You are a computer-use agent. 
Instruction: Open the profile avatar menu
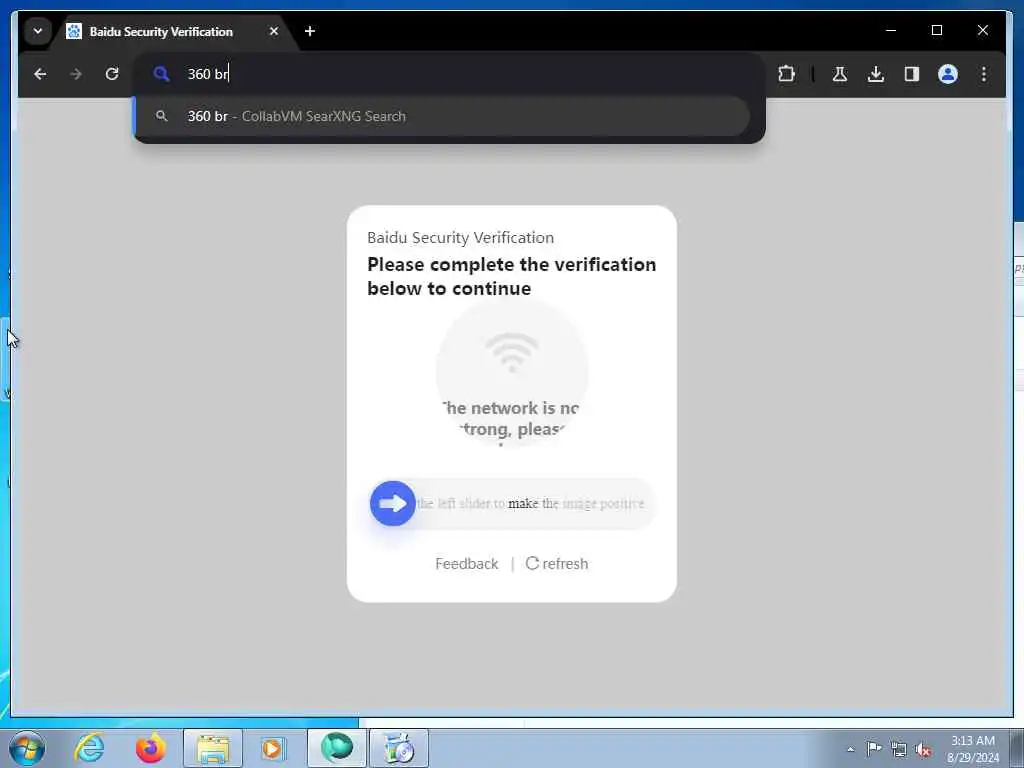[x=948, y=74]
